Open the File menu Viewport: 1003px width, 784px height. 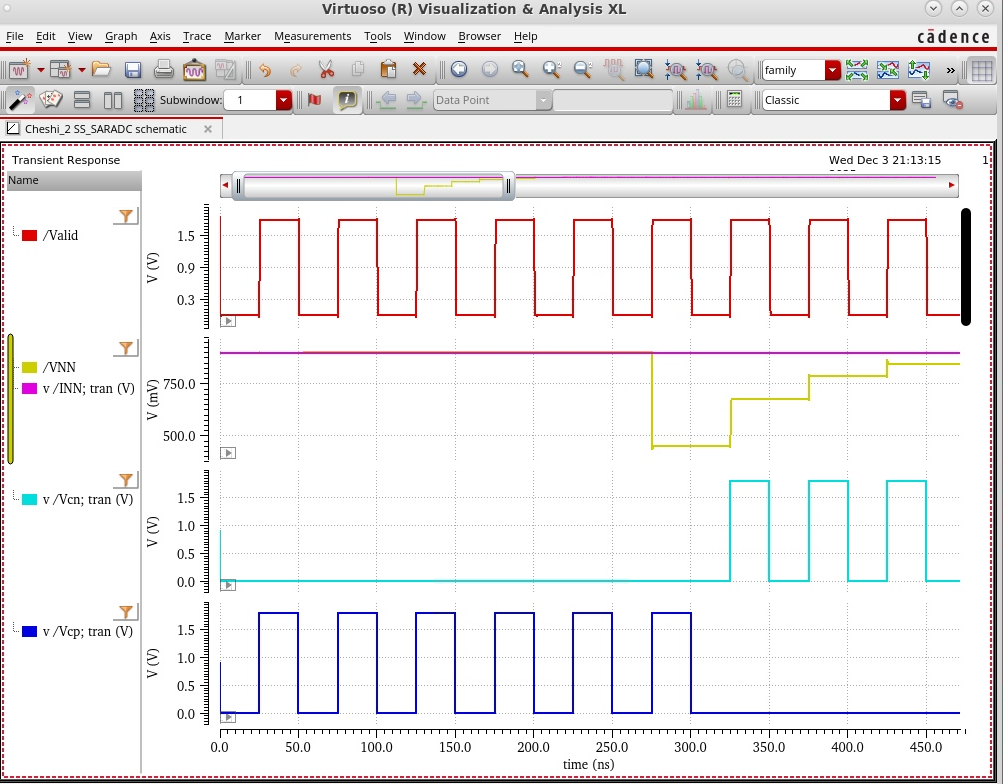14,36
